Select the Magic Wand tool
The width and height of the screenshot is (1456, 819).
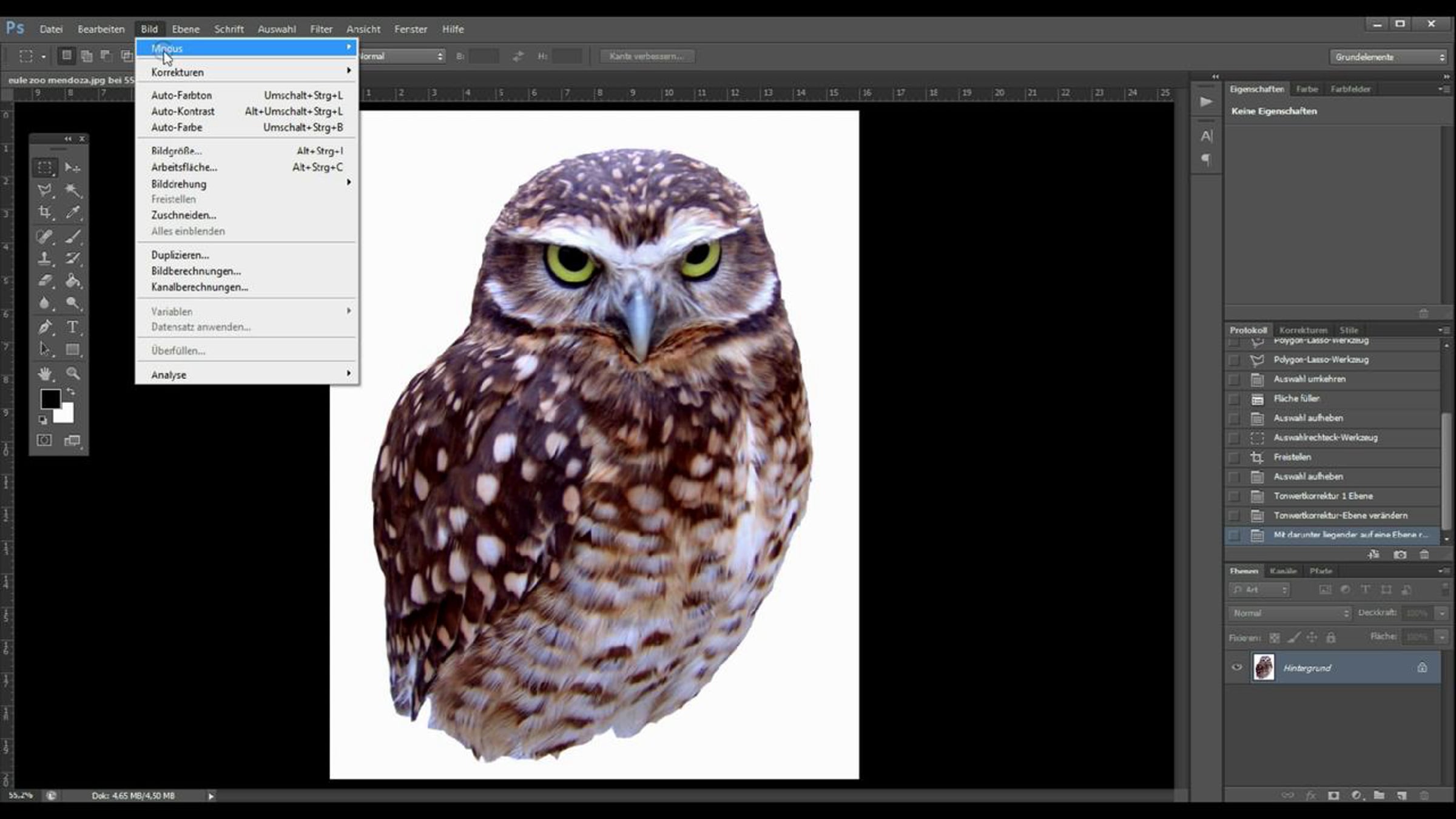tap(73, 190)
